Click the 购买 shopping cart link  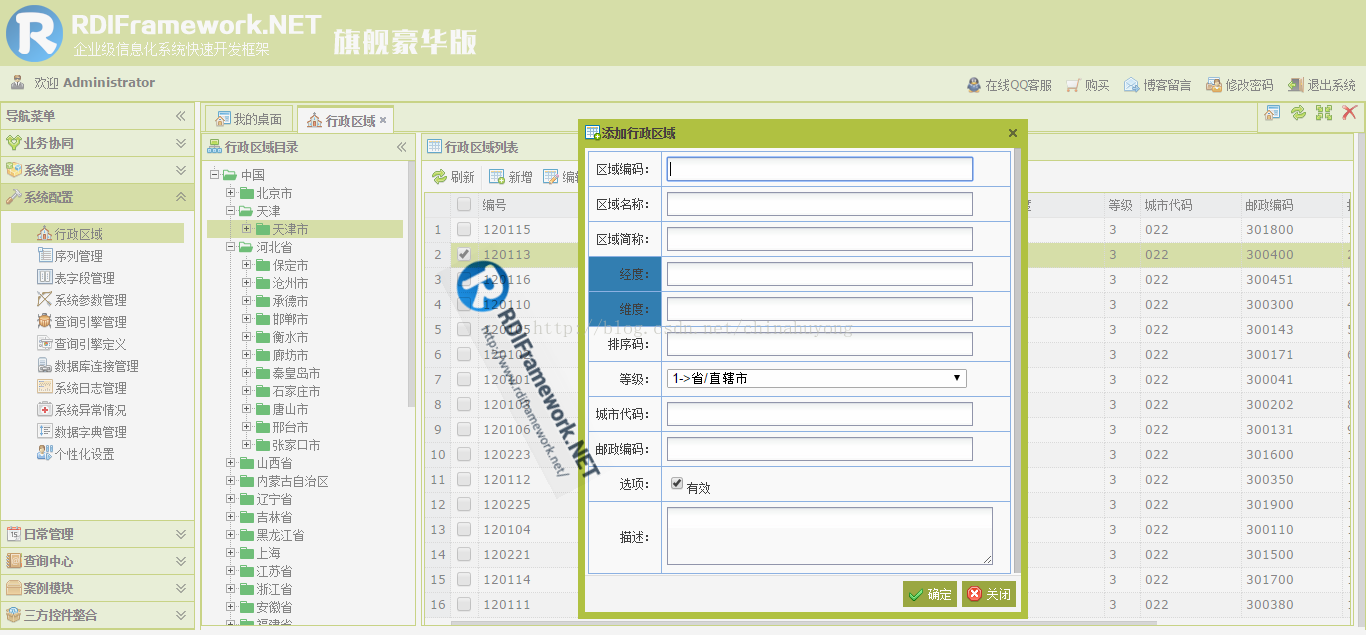(x=1088, y=85)
